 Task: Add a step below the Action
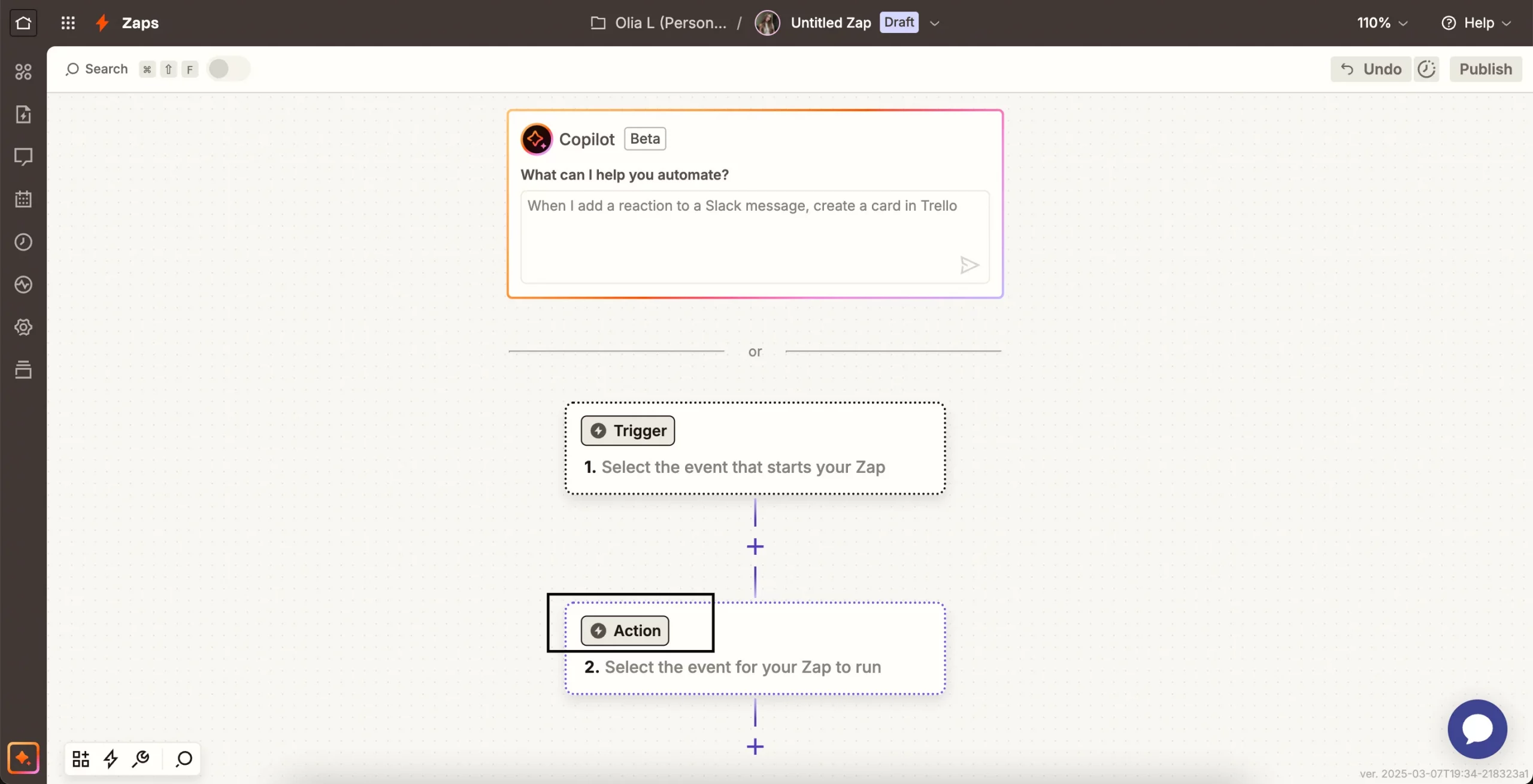[755, 746]
